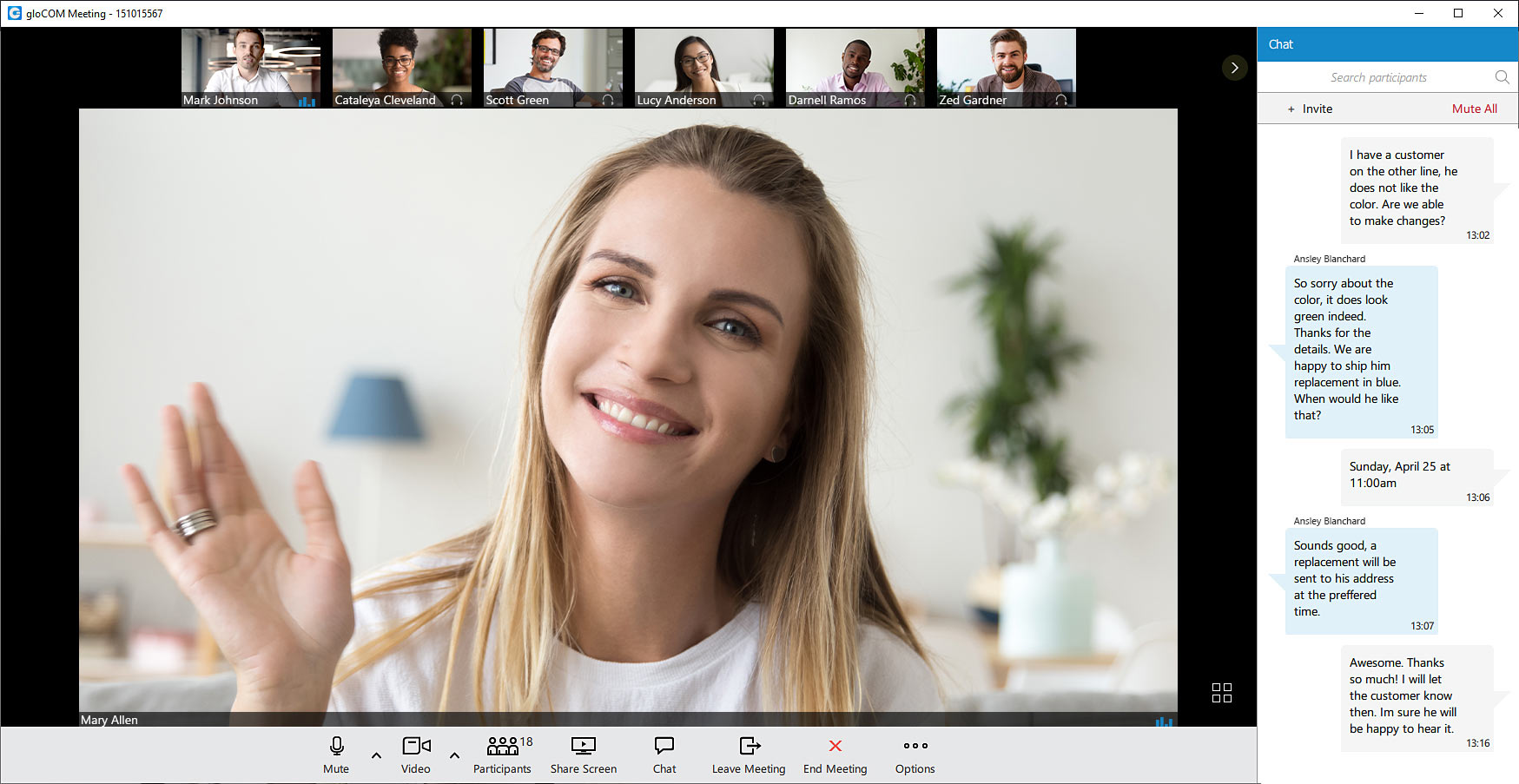The image size is (1519, 784).
Task: Click headset icon on Cataleya Cleveland's tile
Action: [x=457, y=100]
